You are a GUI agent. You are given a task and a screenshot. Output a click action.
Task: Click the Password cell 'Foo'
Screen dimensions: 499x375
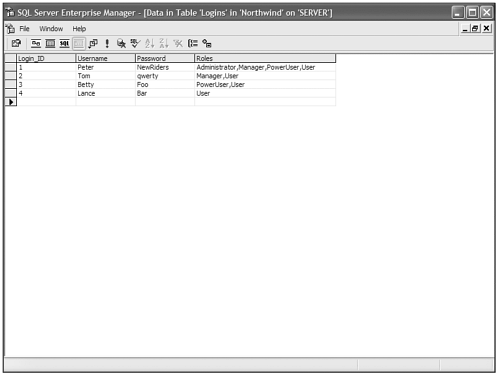(165, 84)
